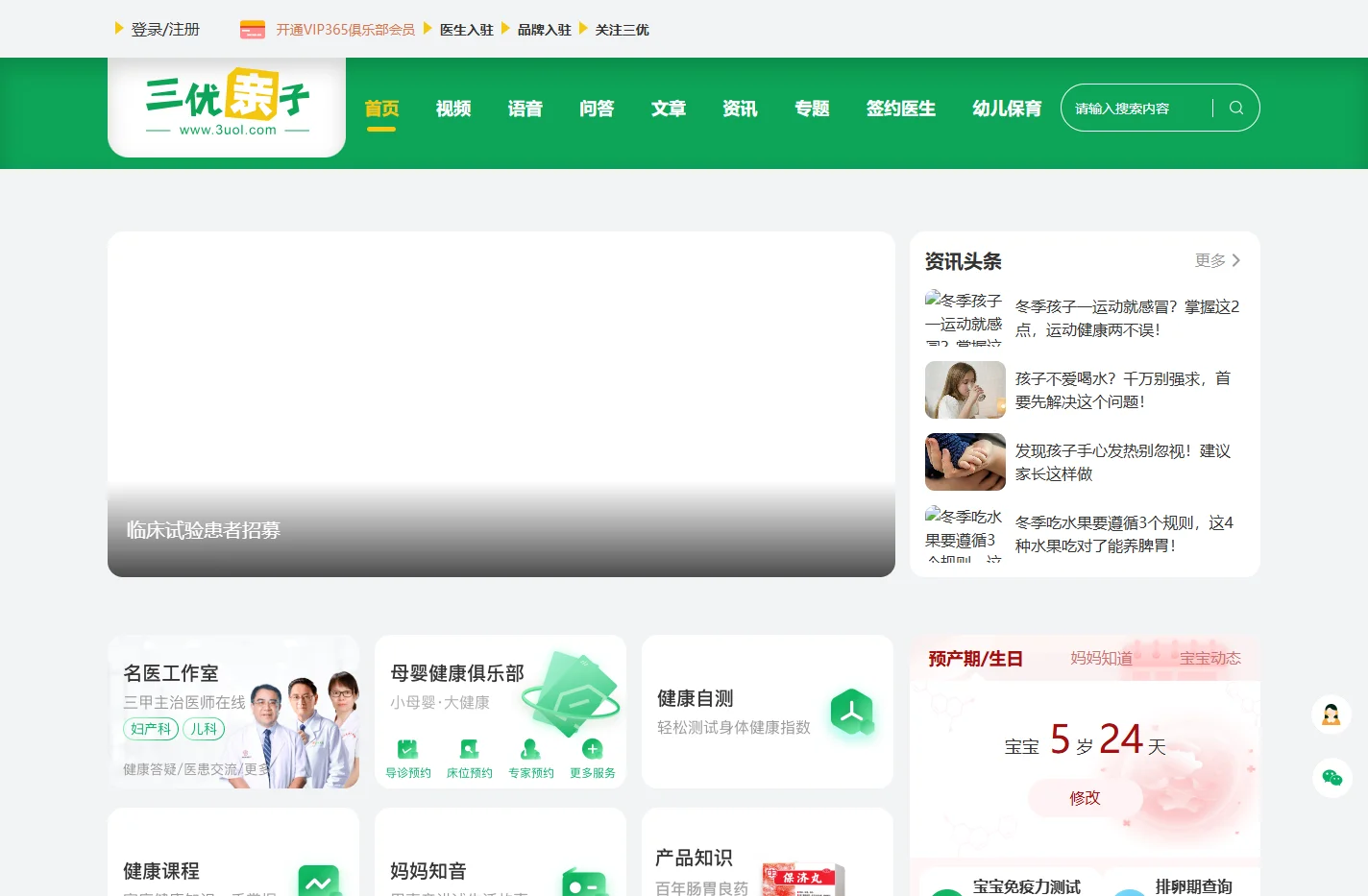Open 开通VIP365俱乐部会员 link
This screenshot has width=1368, height=896.
coord(346,30)
